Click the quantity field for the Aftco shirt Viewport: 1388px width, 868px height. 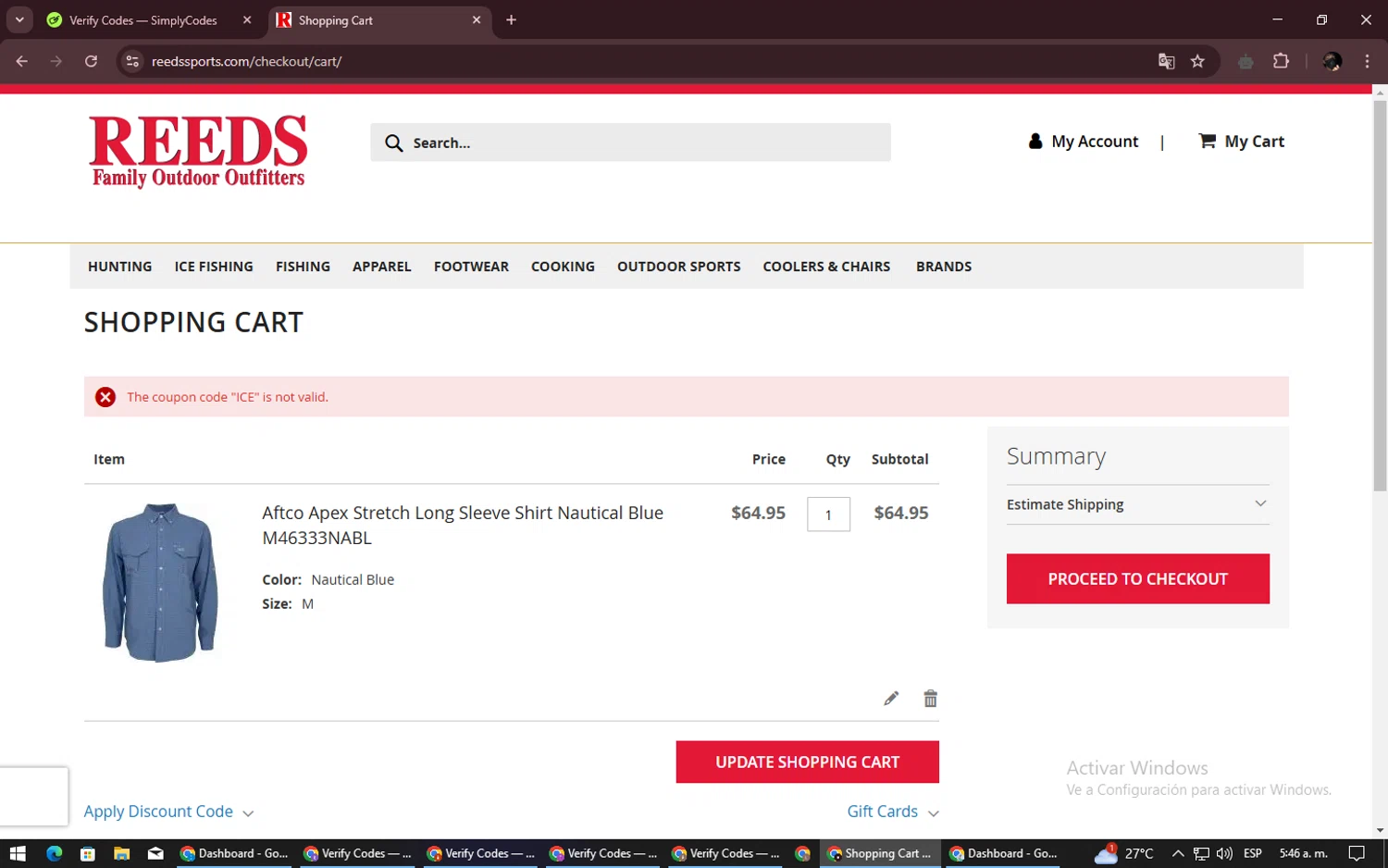tap(828, 515)
